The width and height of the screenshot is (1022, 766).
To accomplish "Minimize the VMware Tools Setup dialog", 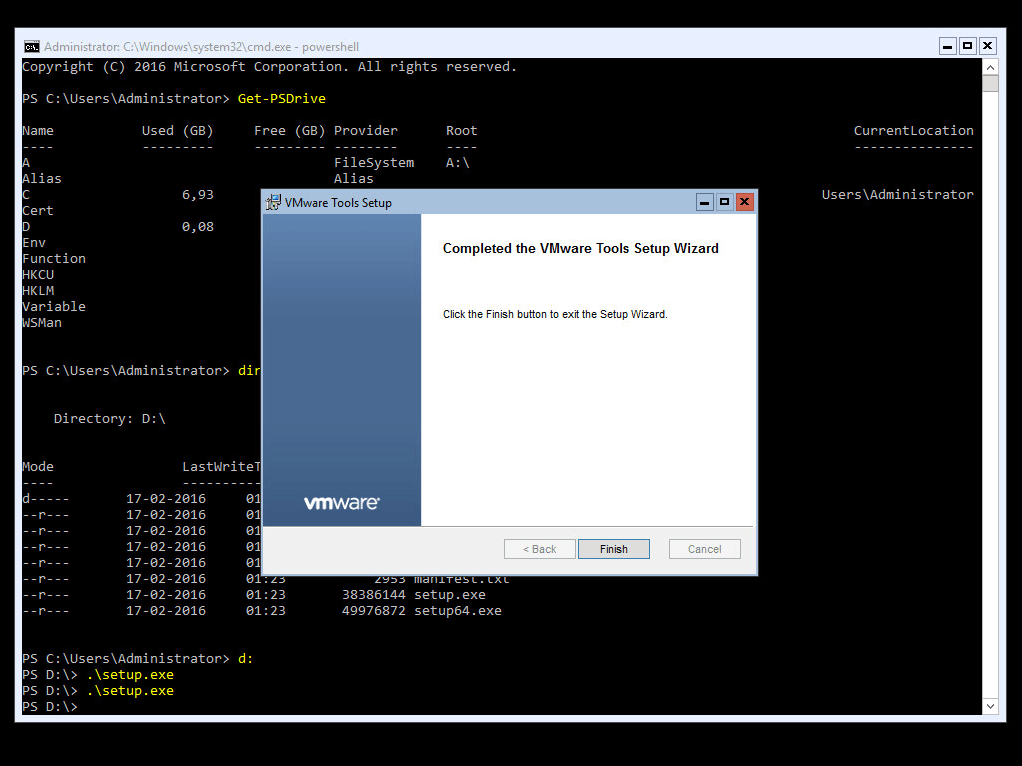I will pyautogui.click(x=704, y=202).
